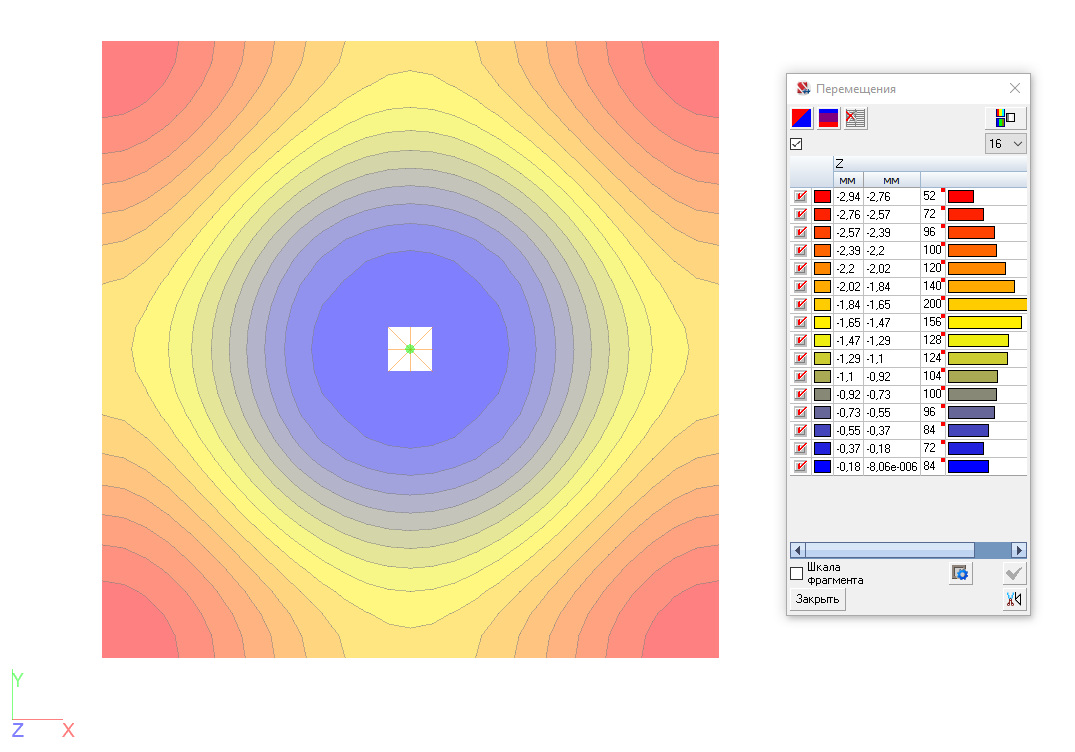Uncheck the -0,37 to -0,18 range row

click(800, 448)
